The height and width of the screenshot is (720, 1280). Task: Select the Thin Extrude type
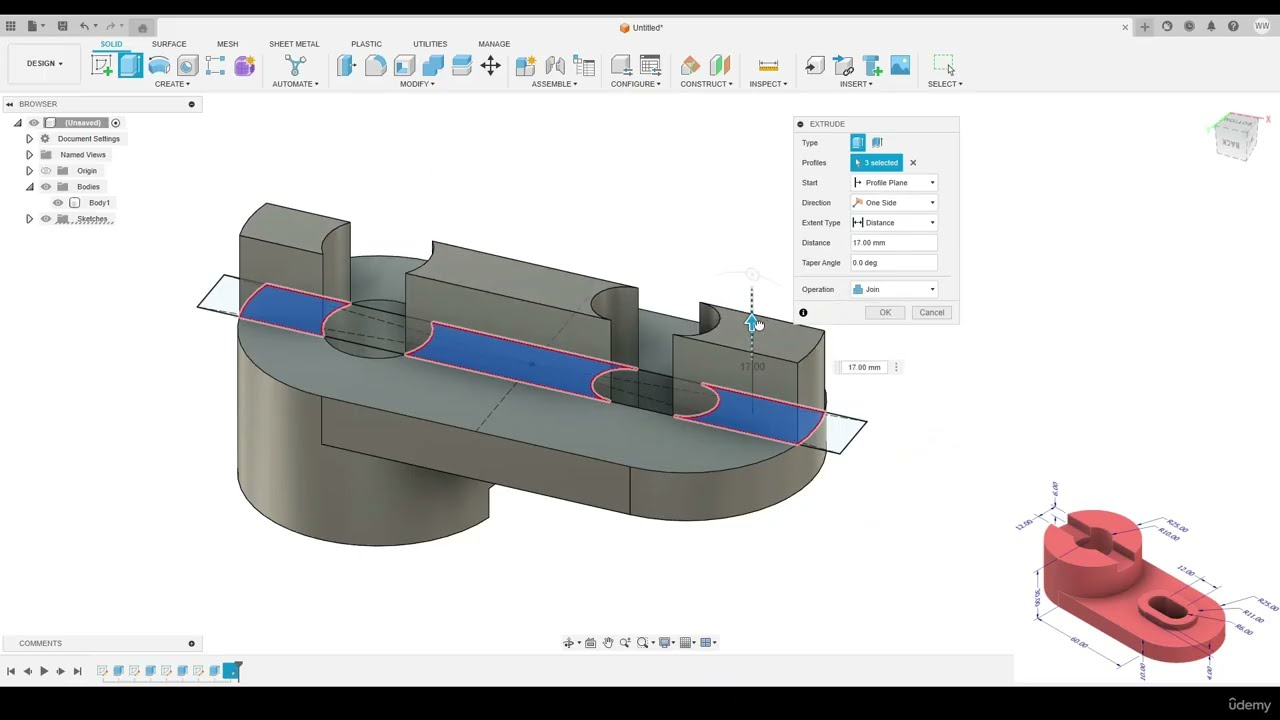coord(877,143)
